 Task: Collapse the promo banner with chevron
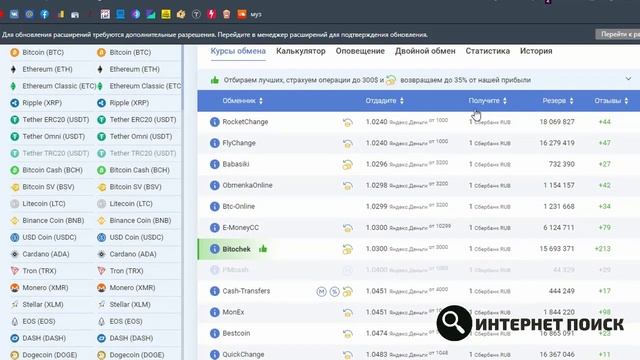pos(628,79)
